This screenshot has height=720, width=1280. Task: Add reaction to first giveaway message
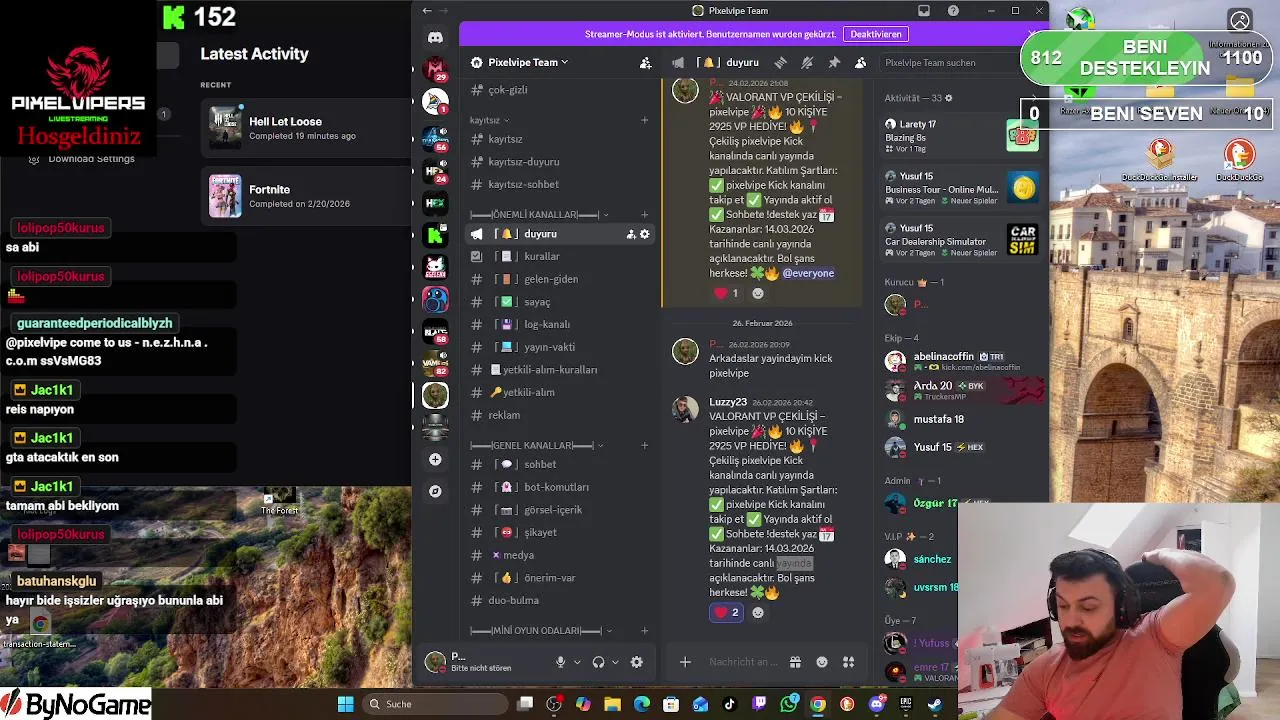click(757, 293)
